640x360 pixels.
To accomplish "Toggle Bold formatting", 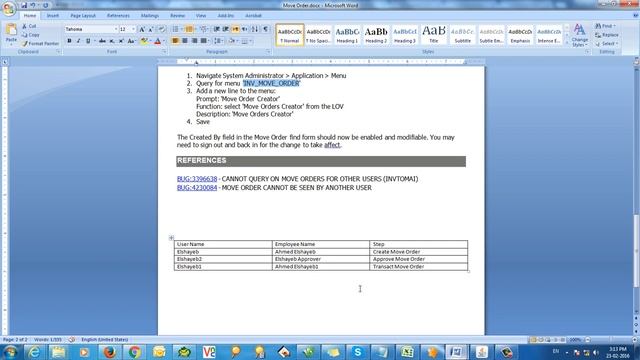I will (x=69, y=41).
